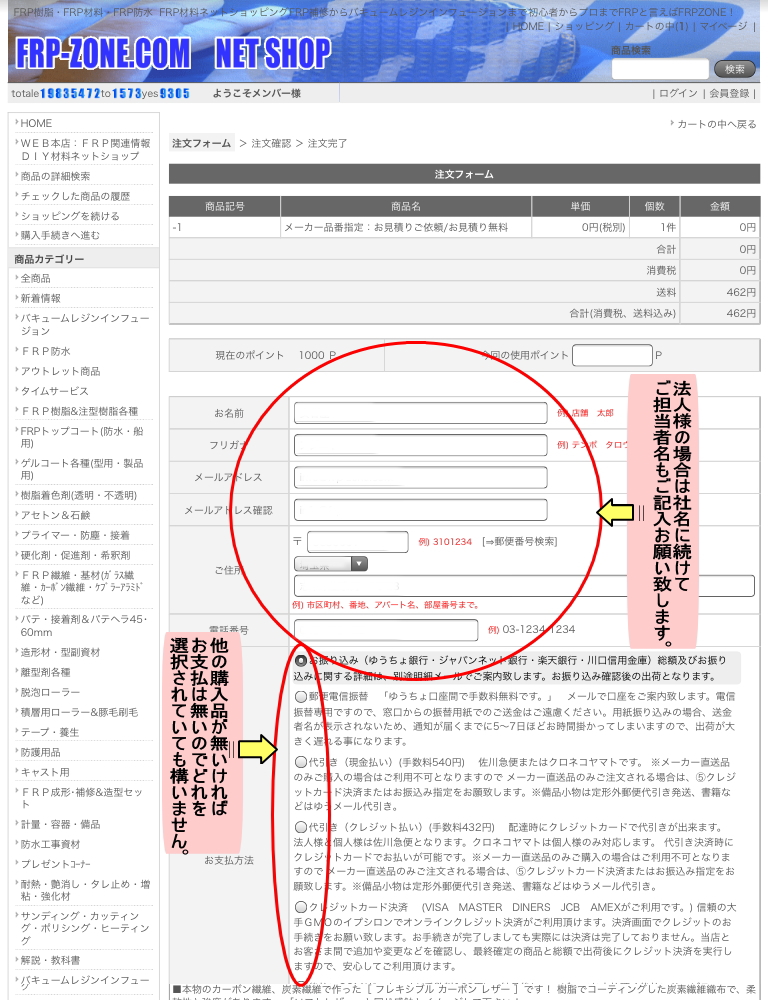Open the ショッピング header link

[x=584, y=26]
